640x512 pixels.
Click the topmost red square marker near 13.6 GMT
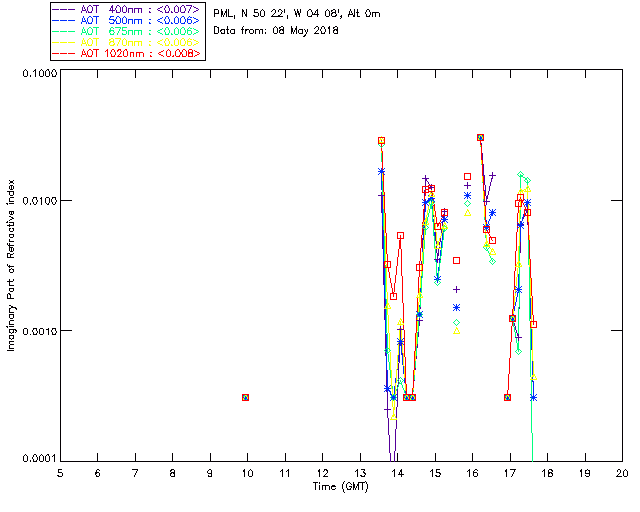[x=381, y=141]
